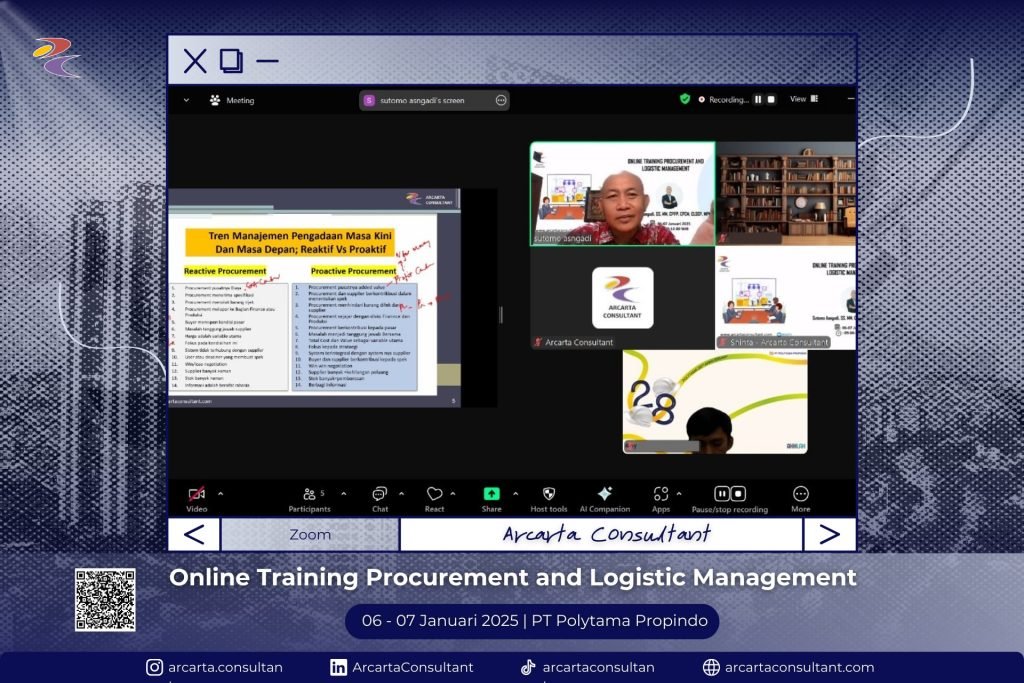Open the Participants panel
The height and width of the screenshot is (683, 1024).
[x=309, y=495]
